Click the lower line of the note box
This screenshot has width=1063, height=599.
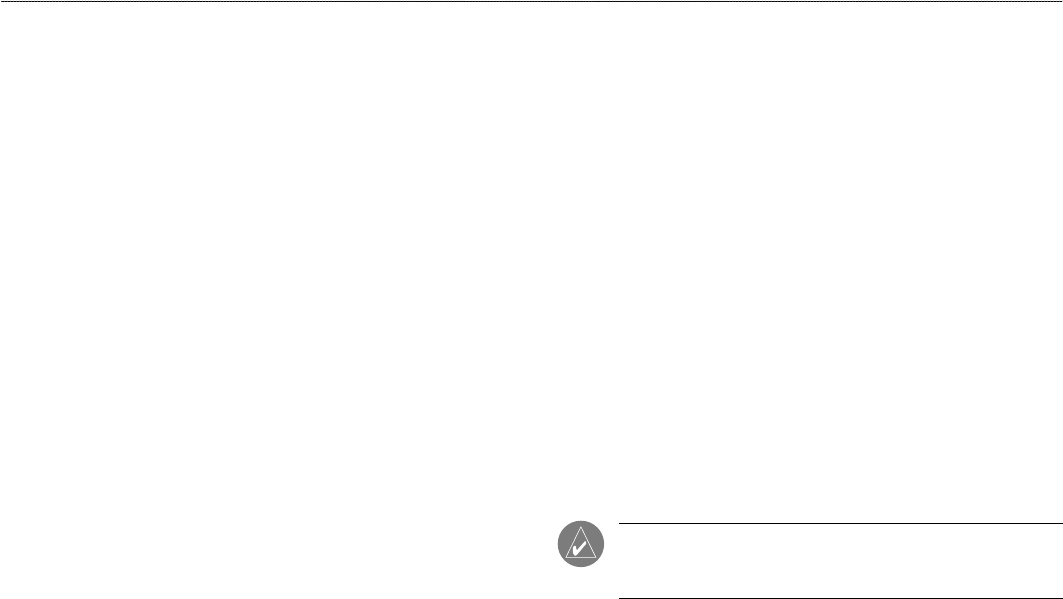[x=841, y=598]
